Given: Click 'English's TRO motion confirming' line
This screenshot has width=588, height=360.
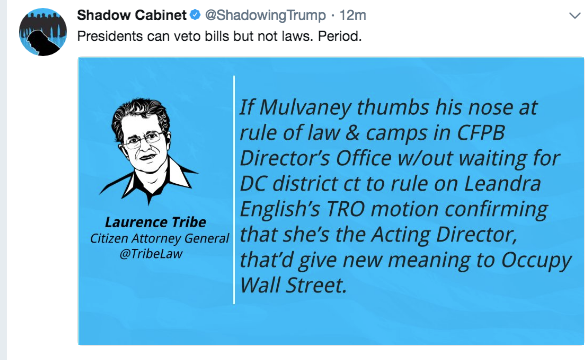Looking at the screenshot, I should coord(394,209).
